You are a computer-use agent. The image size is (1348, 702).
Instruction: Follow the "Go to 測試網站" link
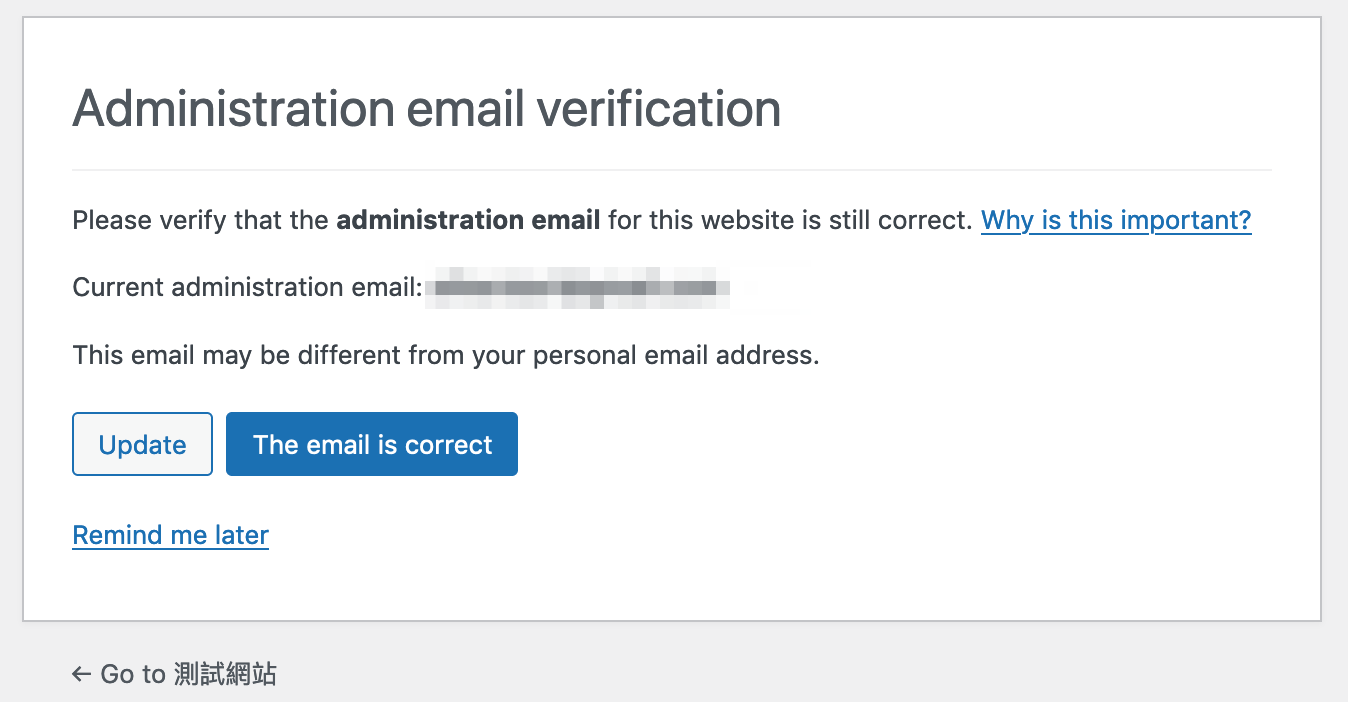175,674
